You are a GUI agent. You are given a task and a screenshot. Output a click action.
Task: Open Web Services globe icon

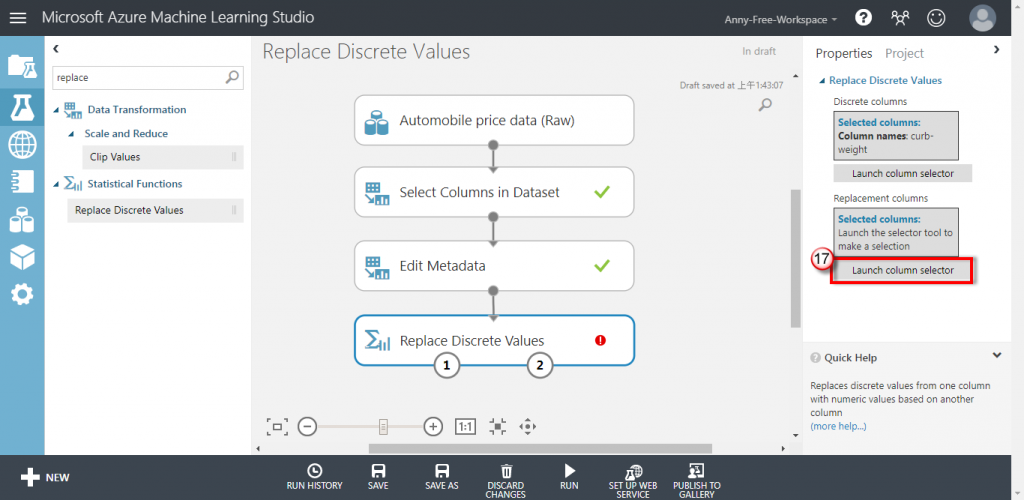point(22,145)
